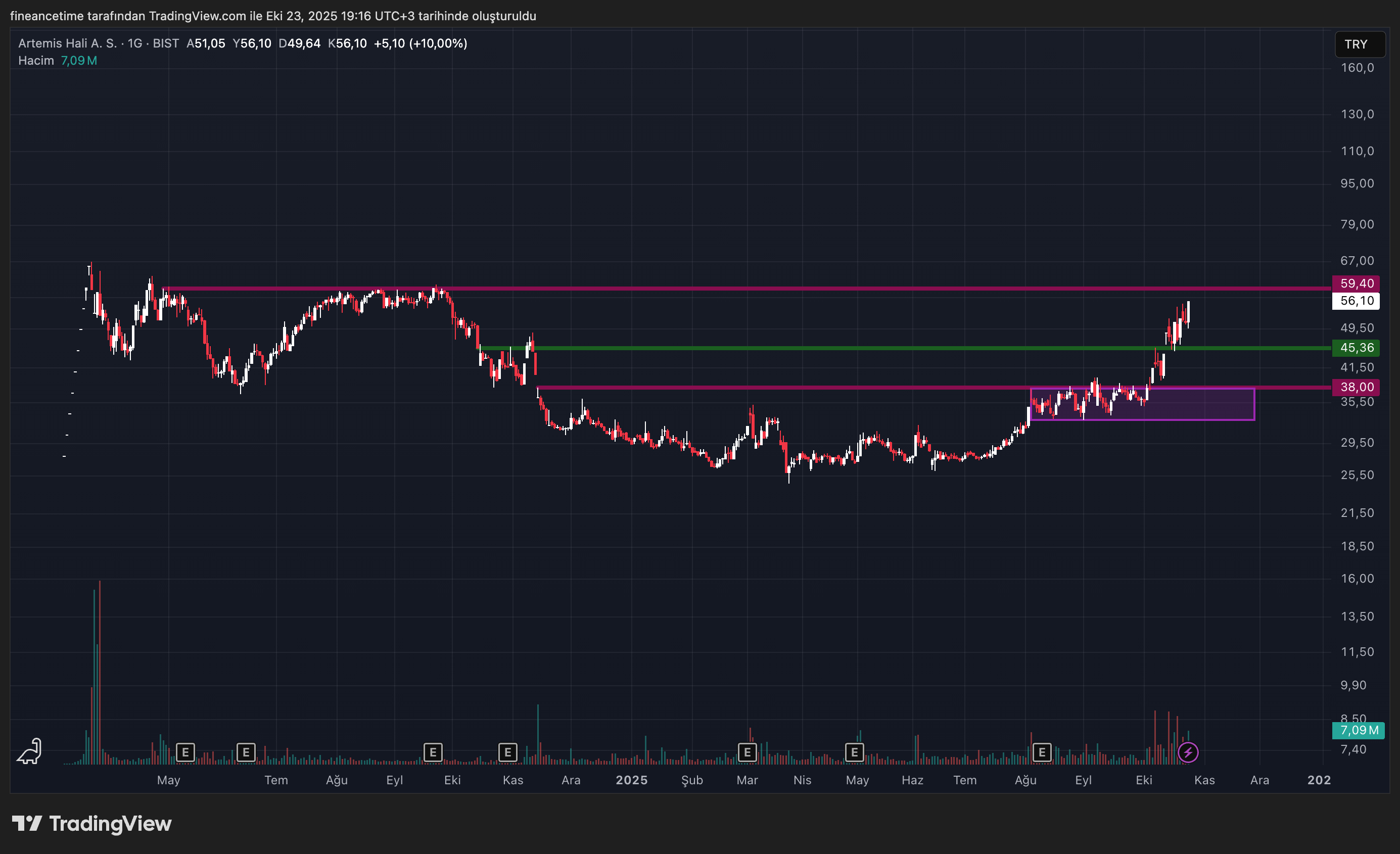
Task: Click the teal 7,09 M volume label
Action: [1358, 730]
